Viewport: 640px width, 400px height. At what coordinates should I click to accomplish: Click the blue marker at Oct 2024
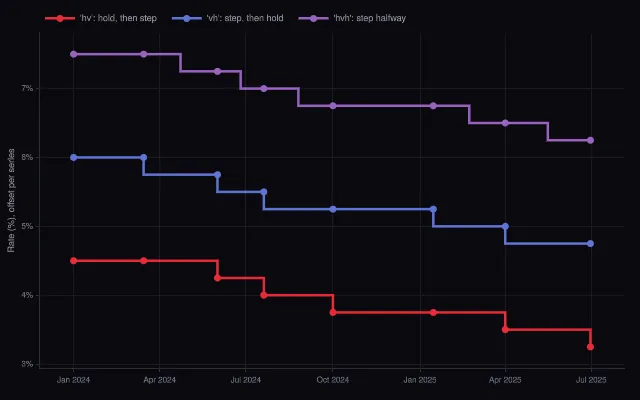[333, 209]
